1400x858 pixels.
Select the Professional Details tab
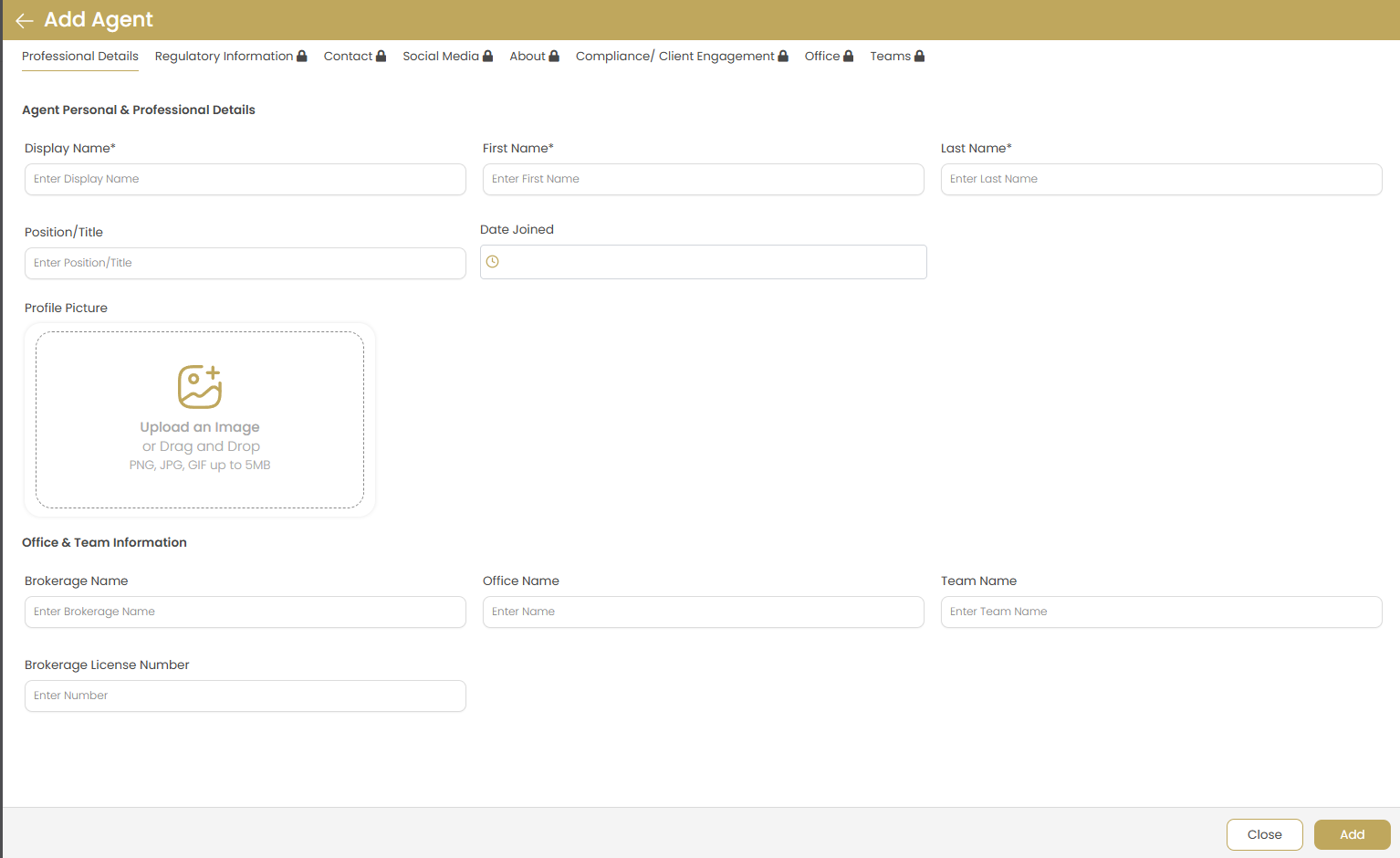click(x=79, y=56)
